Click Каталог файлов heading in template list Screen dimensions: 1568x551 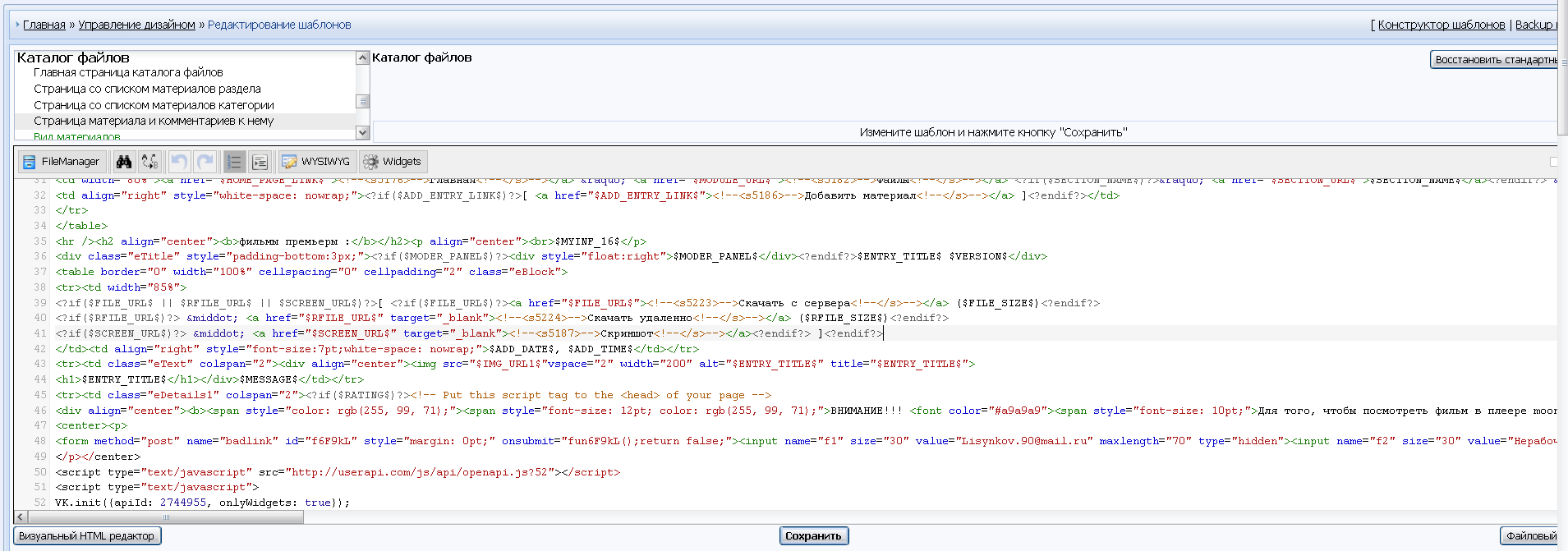[x=73, y=57]
